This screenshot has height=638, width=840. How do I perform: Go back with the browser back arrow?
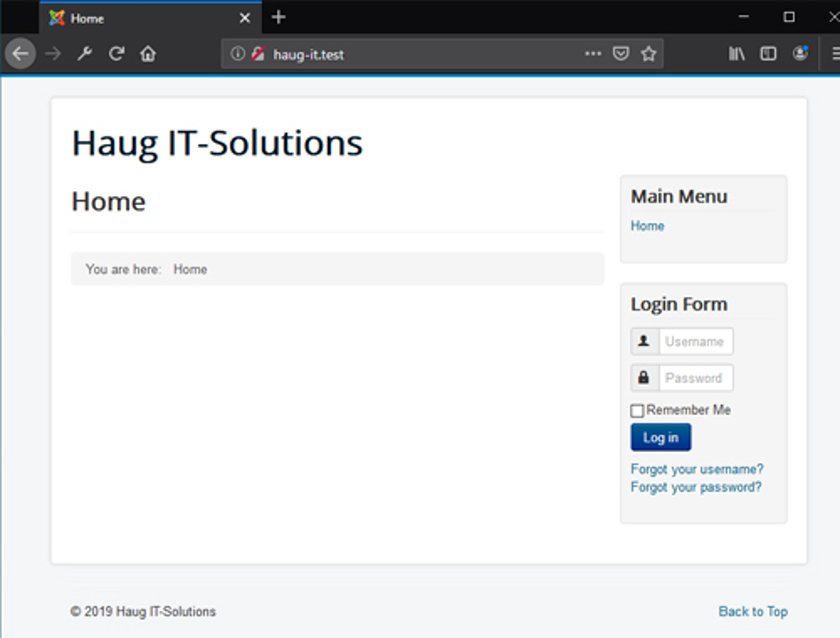tap(20, 54)
